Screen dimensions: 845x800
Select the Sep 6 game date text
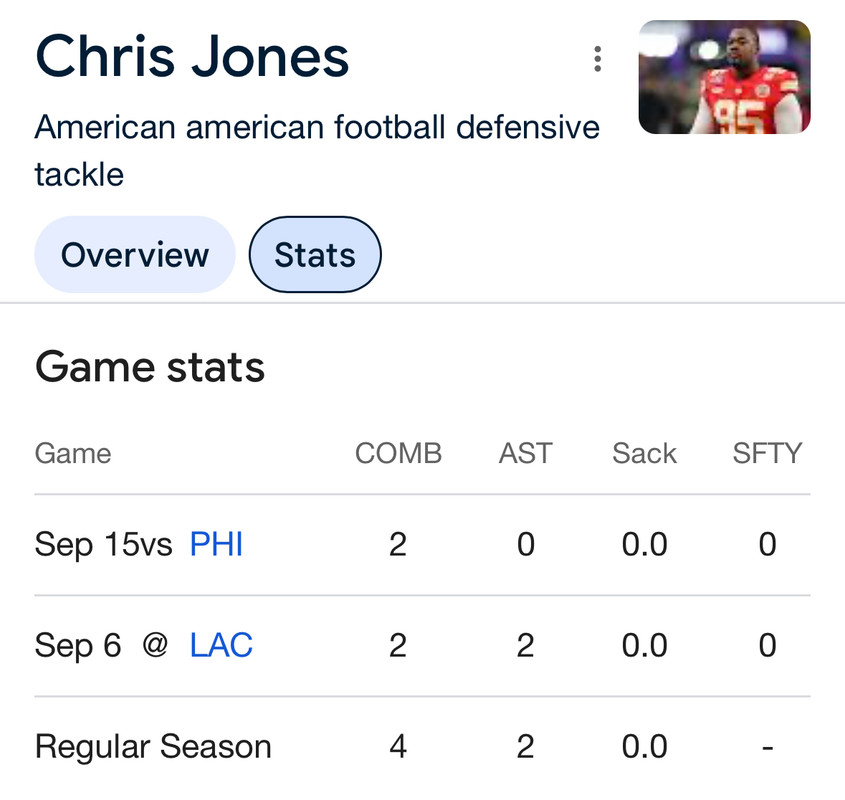pyautogui.click(x=78, y=645)
